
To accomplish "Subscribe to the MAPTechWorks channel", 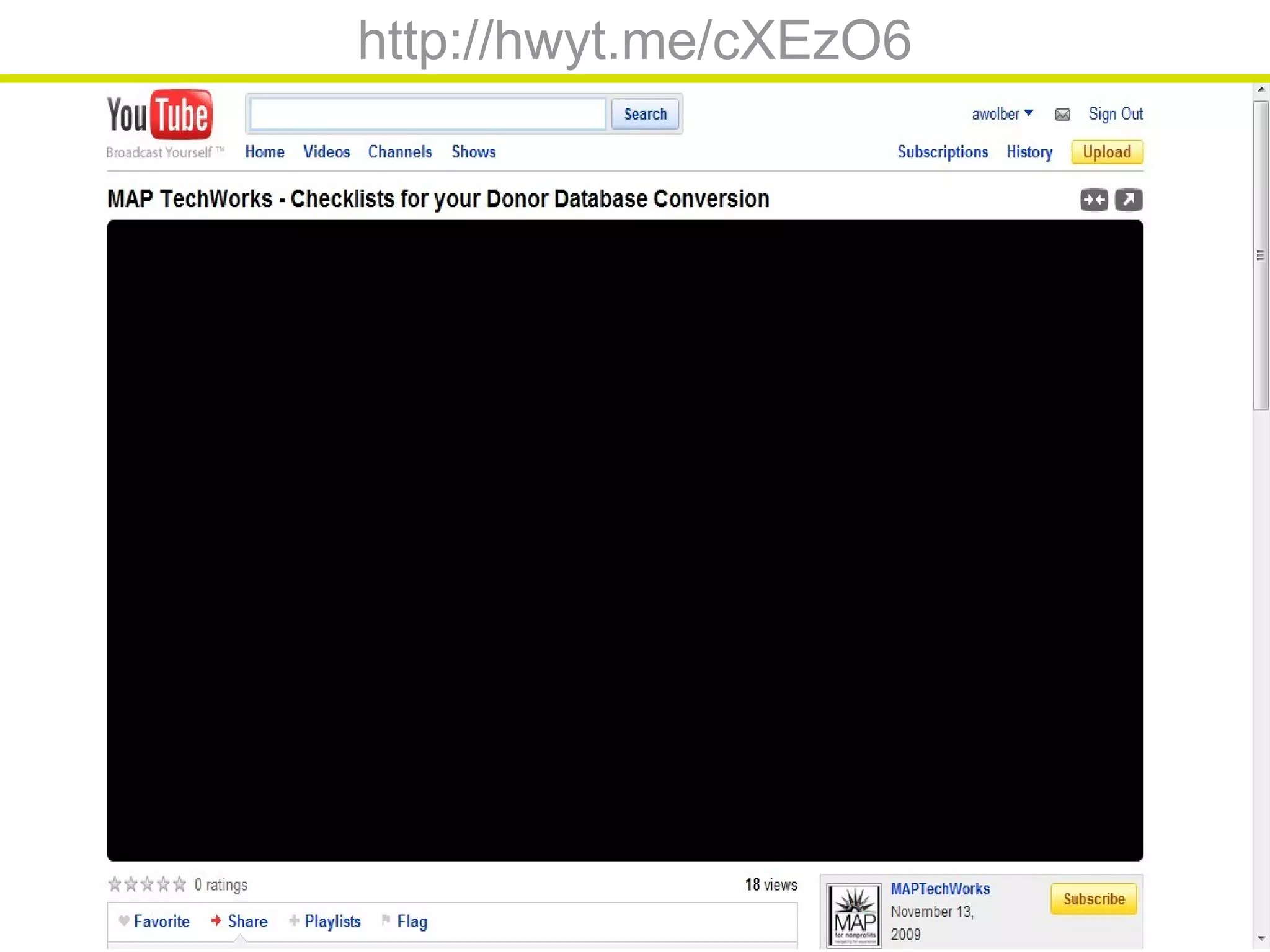I will (x=1093, y=899).
